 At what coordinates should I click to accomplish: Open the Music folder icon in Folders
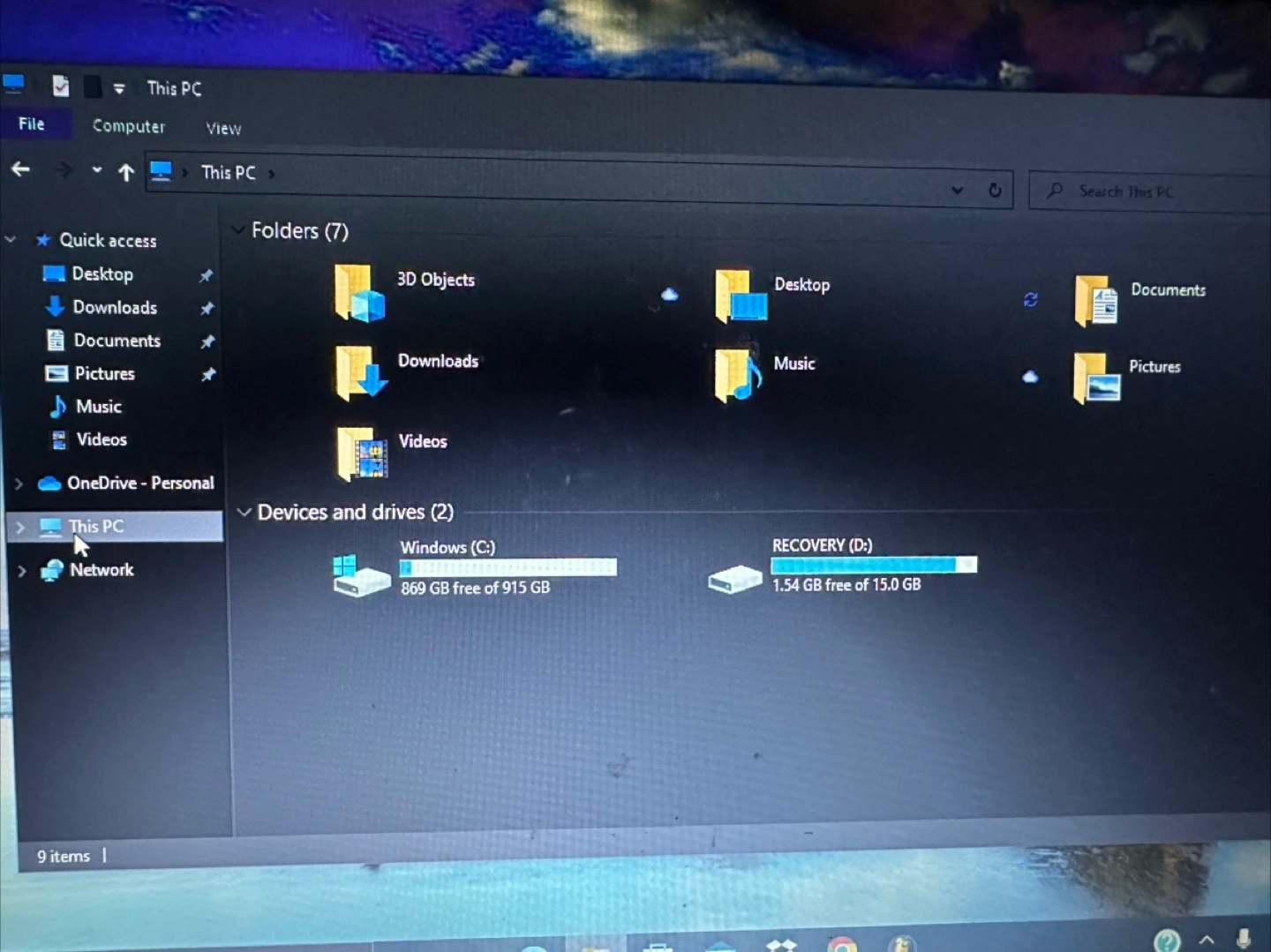738,375
